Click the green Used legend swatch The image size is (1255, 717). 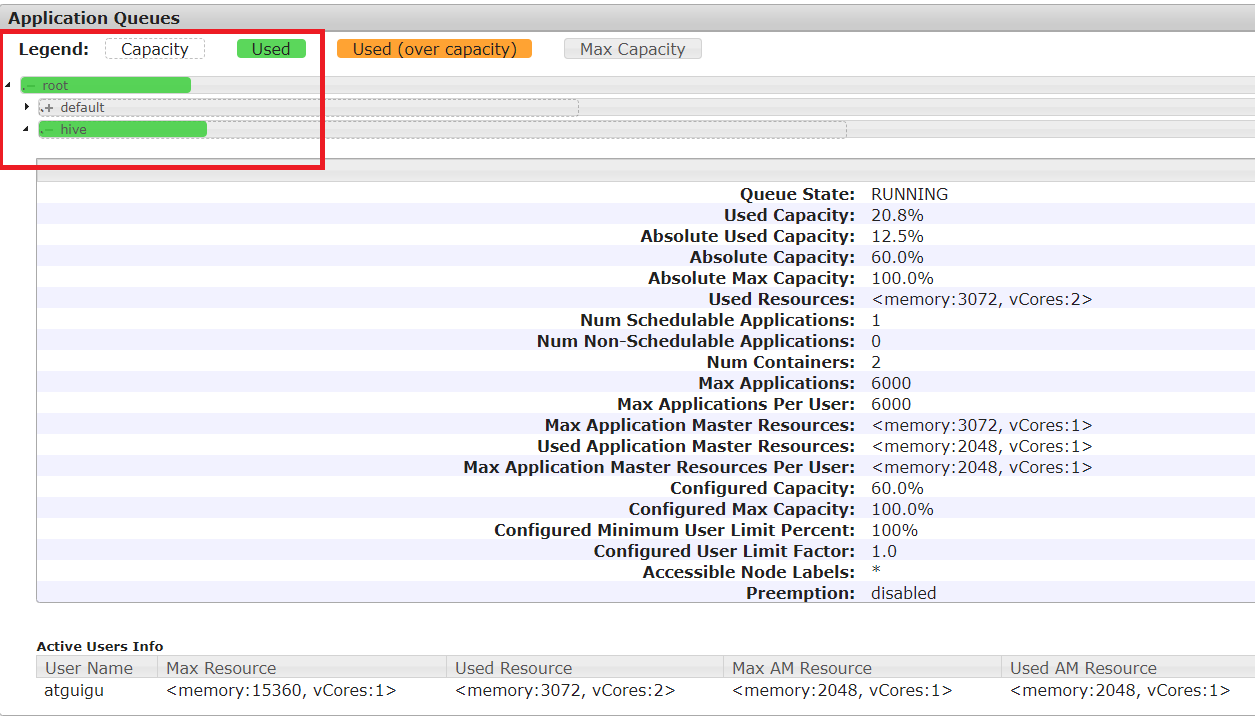(271, 49)
